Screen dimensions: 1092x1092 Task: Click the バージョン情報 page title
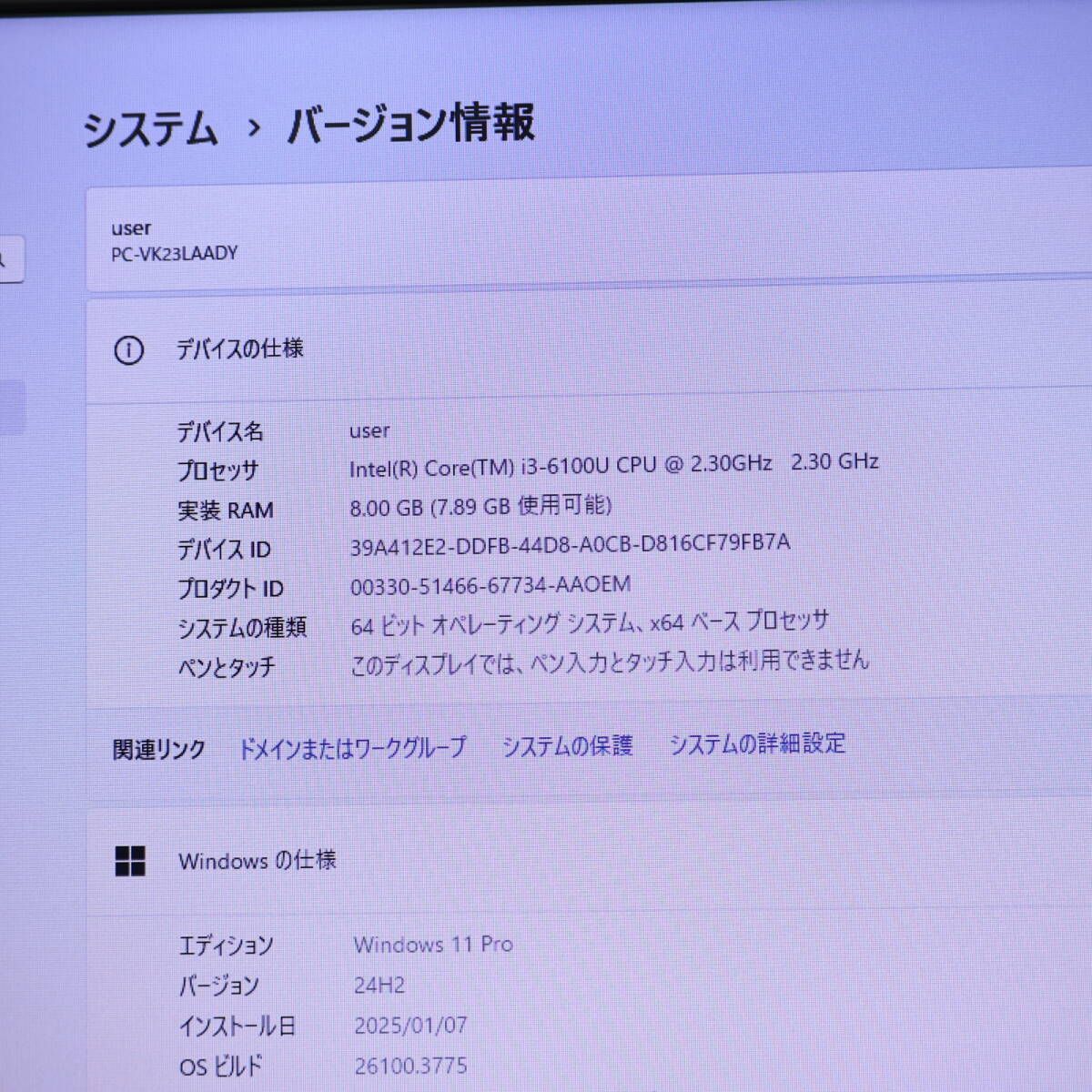[x=410, y=123]
